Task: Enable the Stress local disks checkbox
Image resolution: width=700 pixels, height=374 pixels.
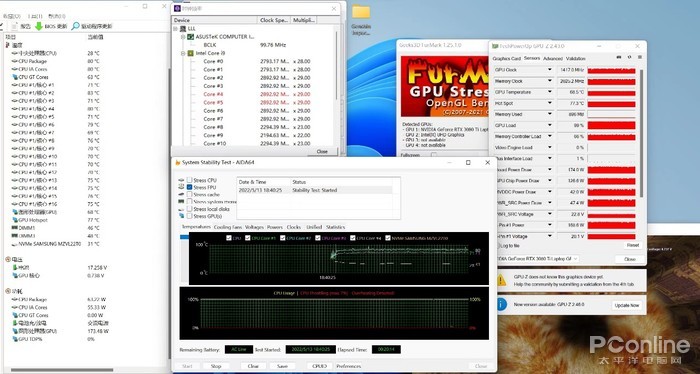Action: pos(189,209)
